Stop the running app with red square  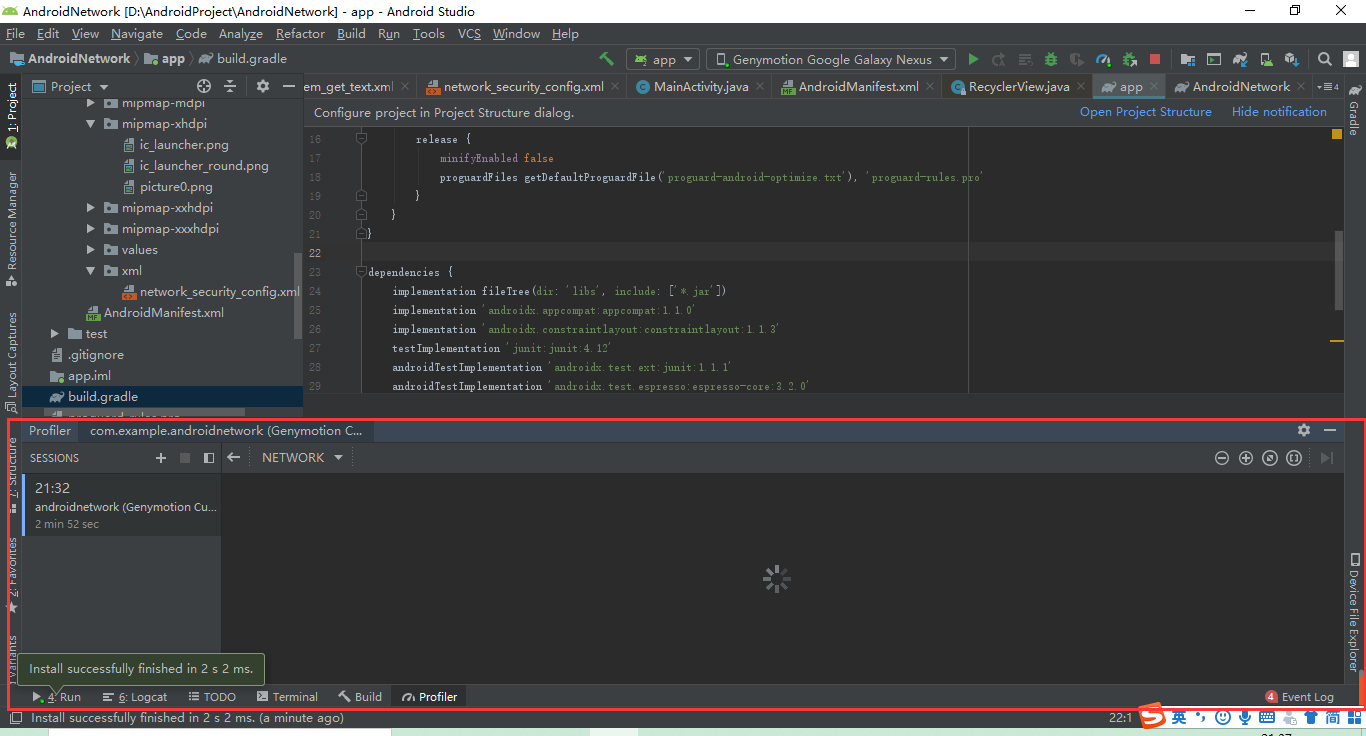[x=1155, y=59]
